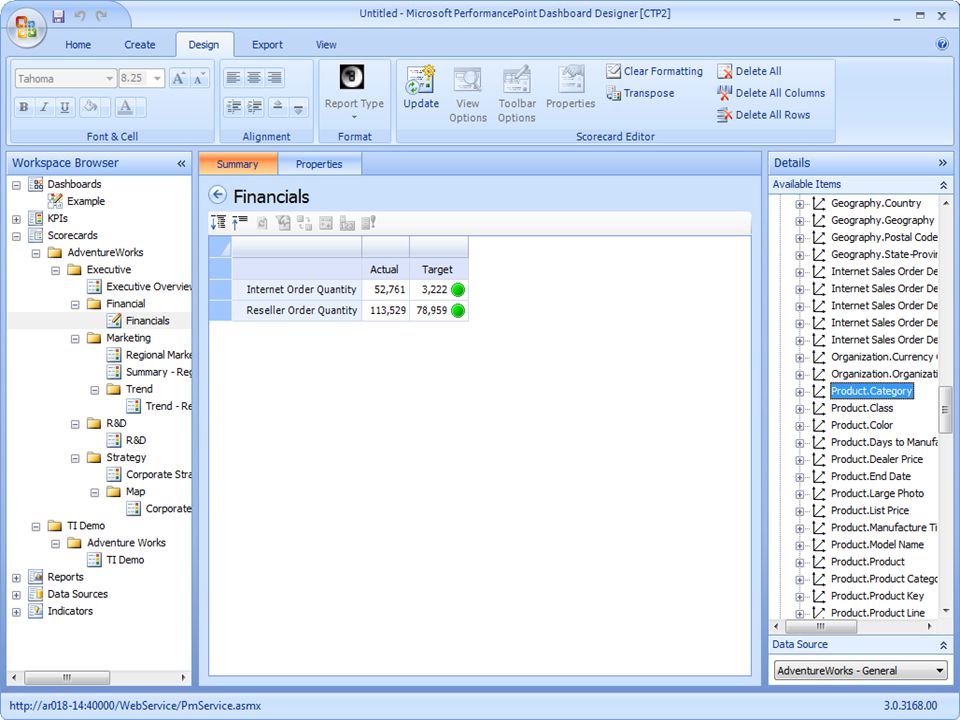Click Clear Formatting
This screenshot has width=960, height=720.
click(654, 71)
